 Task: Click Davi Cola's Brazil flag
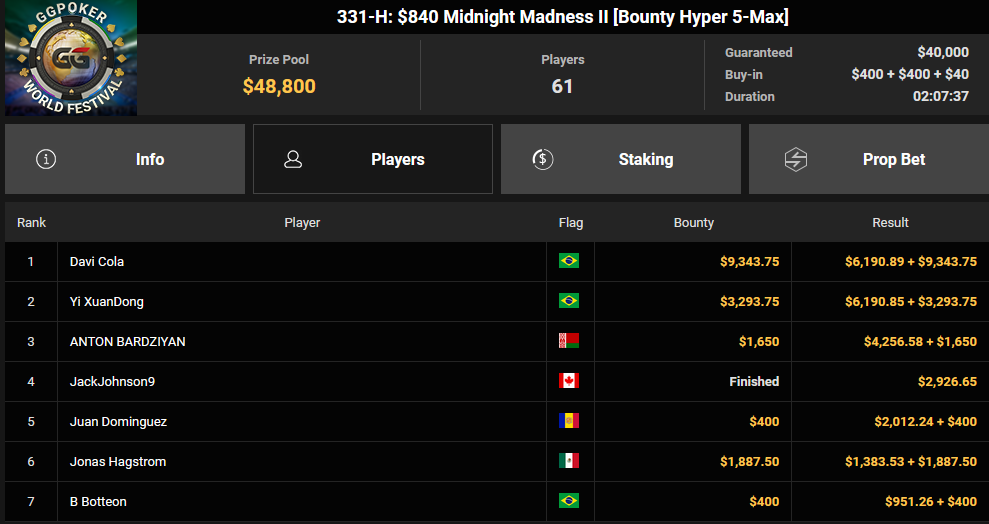[568, 261]
